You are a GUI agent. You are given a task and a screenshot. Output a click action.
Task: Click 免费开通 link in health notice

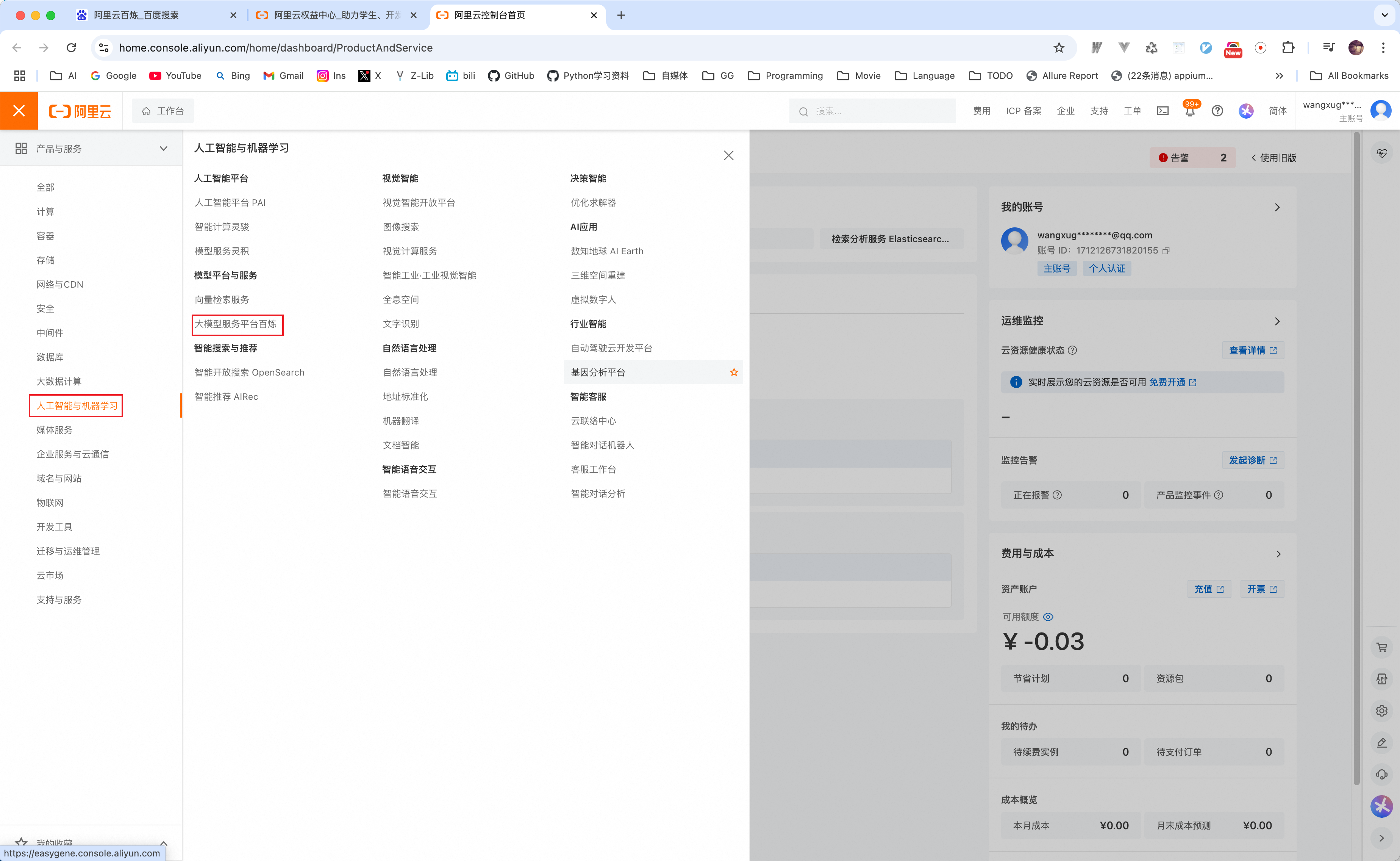[1172, 382]
